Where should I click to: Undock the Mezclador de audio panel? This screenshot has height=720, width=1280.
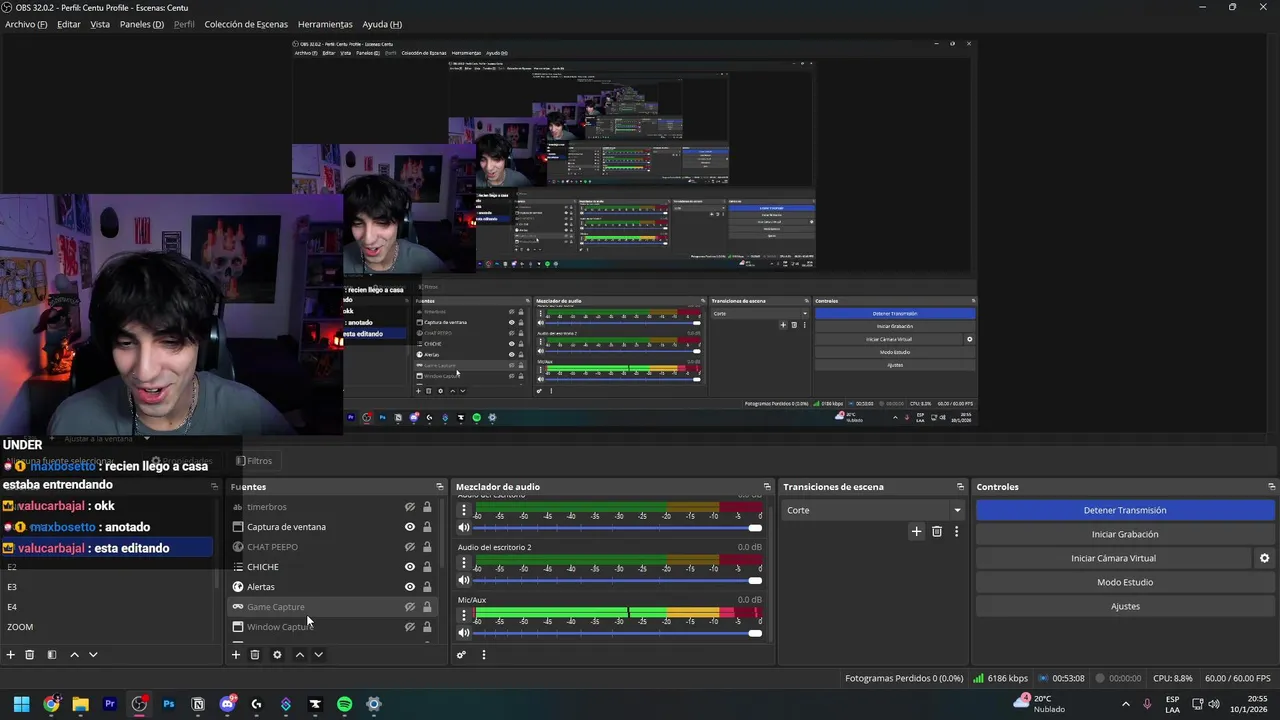767,487
